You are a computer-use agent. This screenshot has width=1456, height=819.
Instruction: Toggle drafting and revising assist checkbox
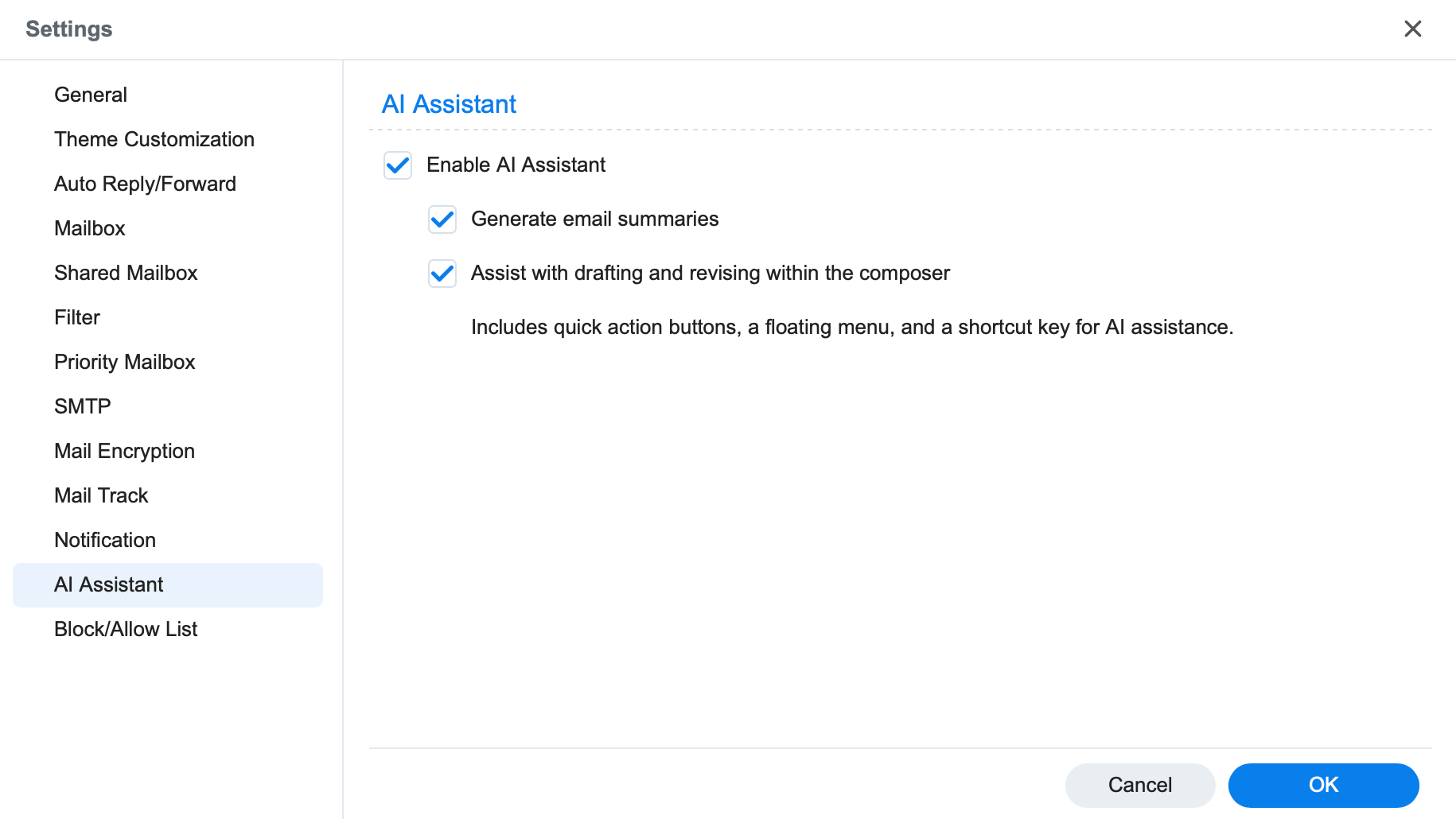click(x=442, y=274)
